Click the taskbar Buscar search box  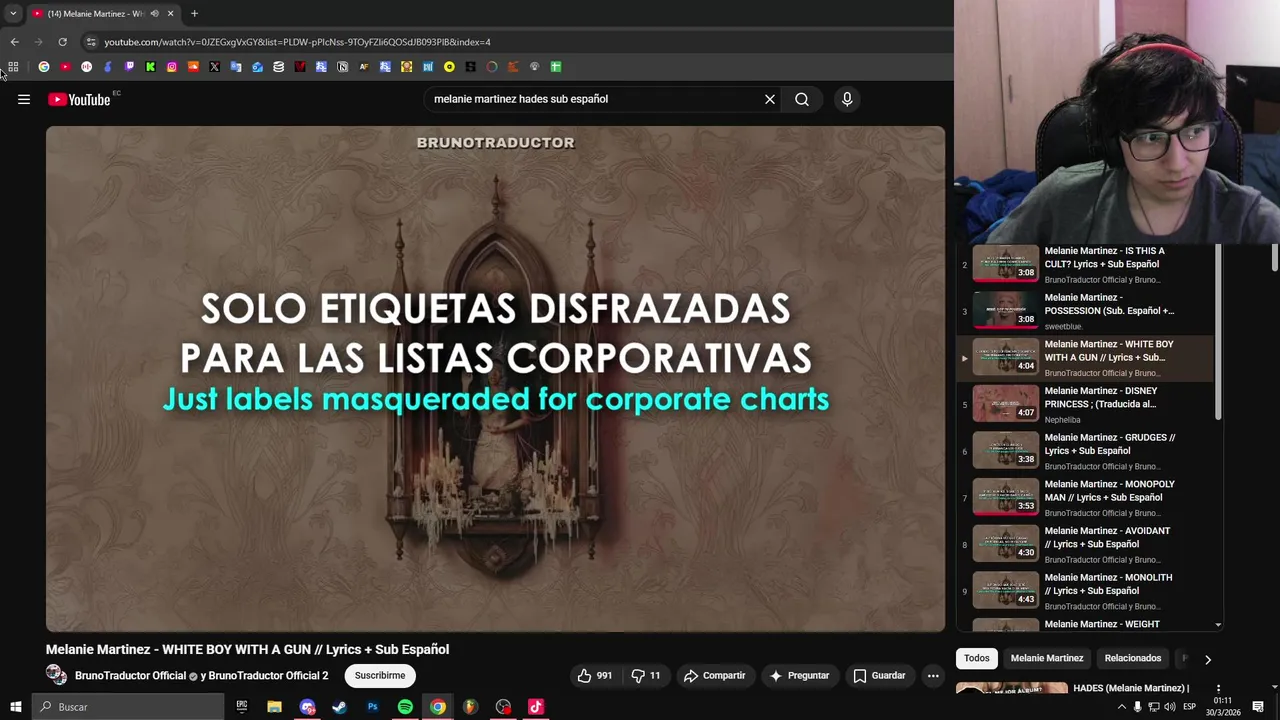point(128,707)
